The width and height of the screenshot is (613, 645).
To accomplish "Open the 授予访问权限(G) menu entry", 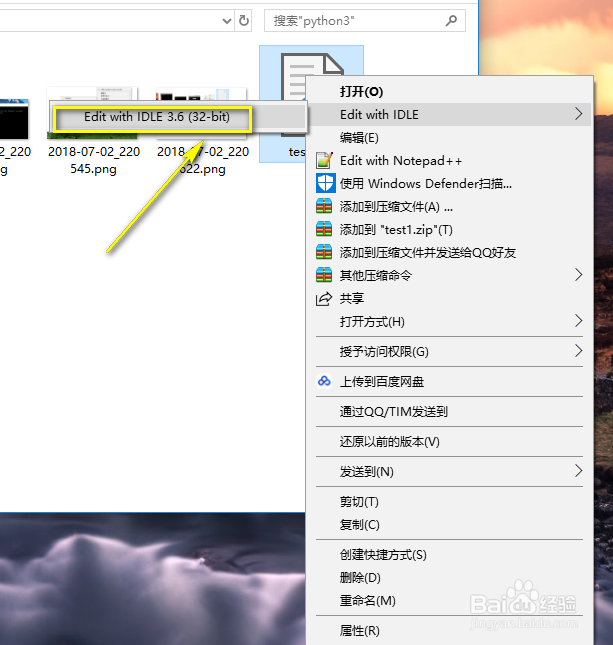I will click(450, 351).
